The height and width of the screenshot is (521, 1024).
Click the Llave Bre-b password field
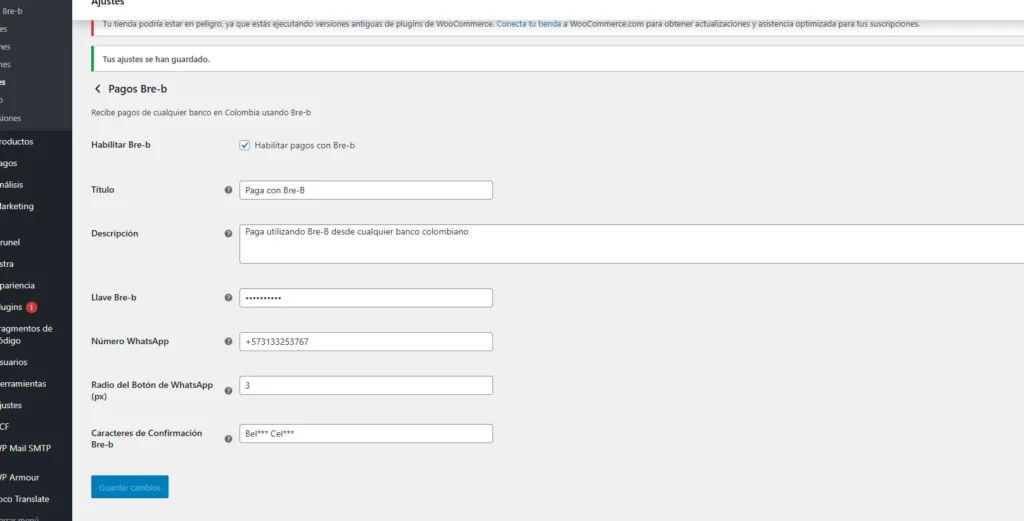[x=366, y=298]
